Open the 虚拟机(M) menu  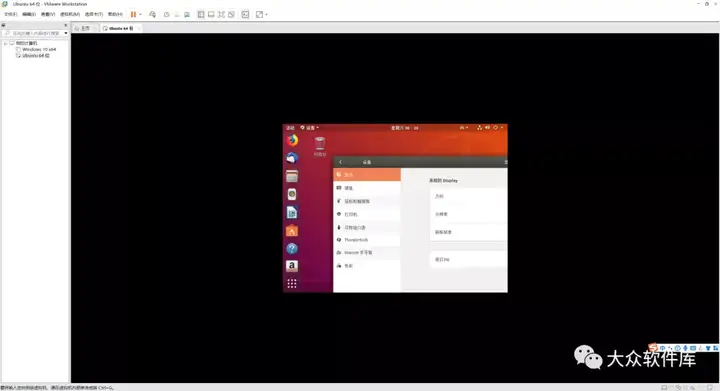pyautogui.click(x=70, y=14)
